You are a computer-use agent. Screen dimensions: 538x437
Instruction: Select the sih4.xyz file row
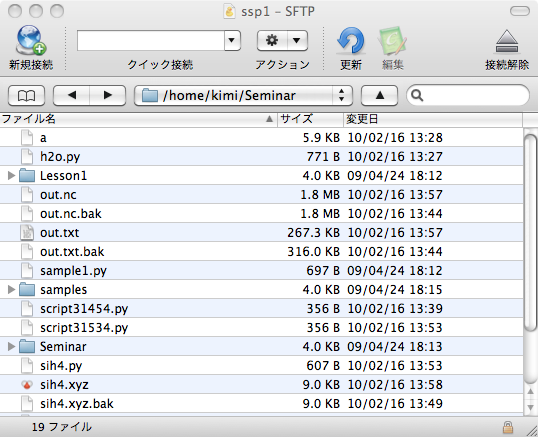261,385
